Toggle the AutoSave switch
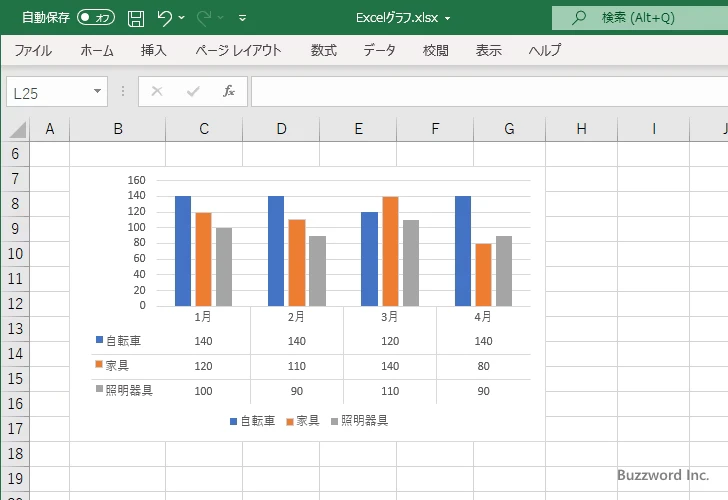 pos(96,18)
